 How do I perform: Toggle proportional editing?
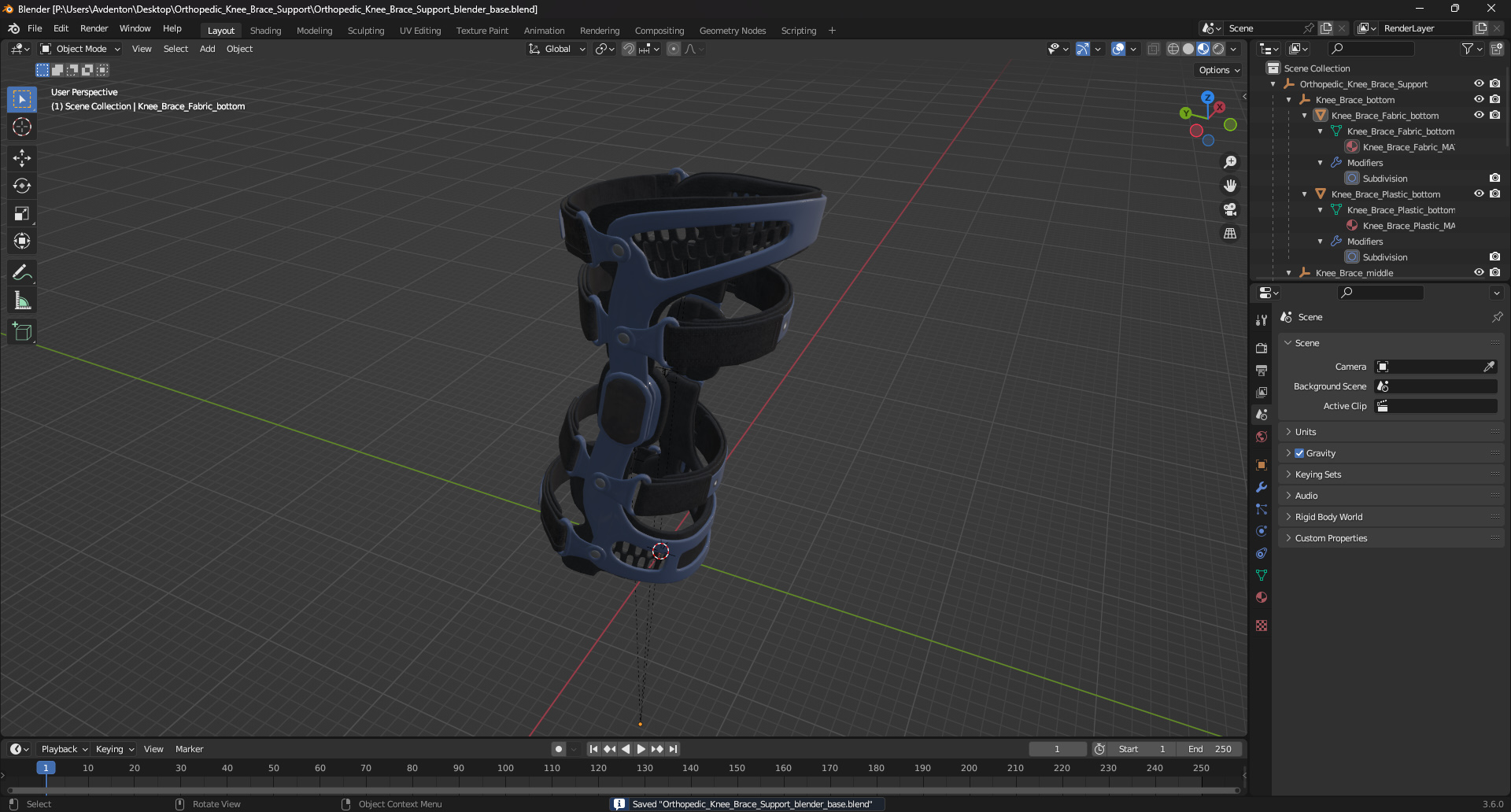point(674,49)
